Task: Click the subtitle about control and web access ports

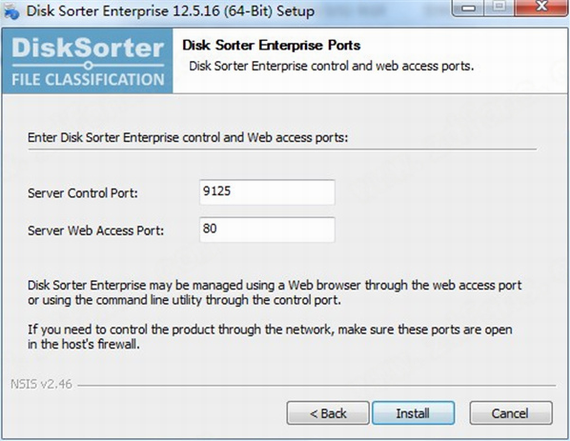Action: pyautogui.click(x=332, y=66)
